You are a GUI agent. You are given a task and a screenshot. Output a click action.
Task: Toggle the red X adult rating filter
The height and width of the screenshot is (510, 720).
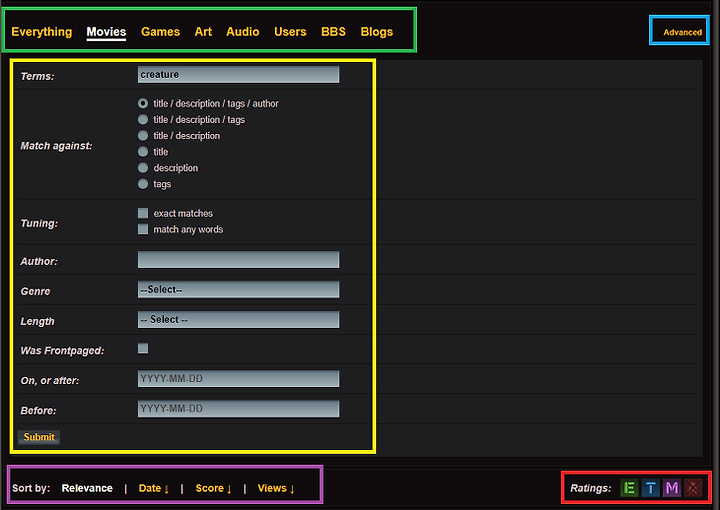click(x=693, y=488)
